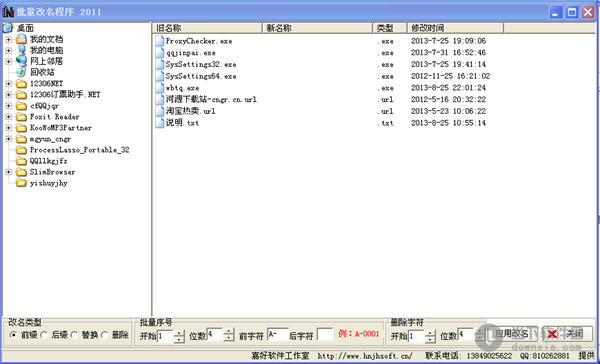
Task: Click the ProcessLasso_Portable_32 folder icon
Action: pos(21,150)
